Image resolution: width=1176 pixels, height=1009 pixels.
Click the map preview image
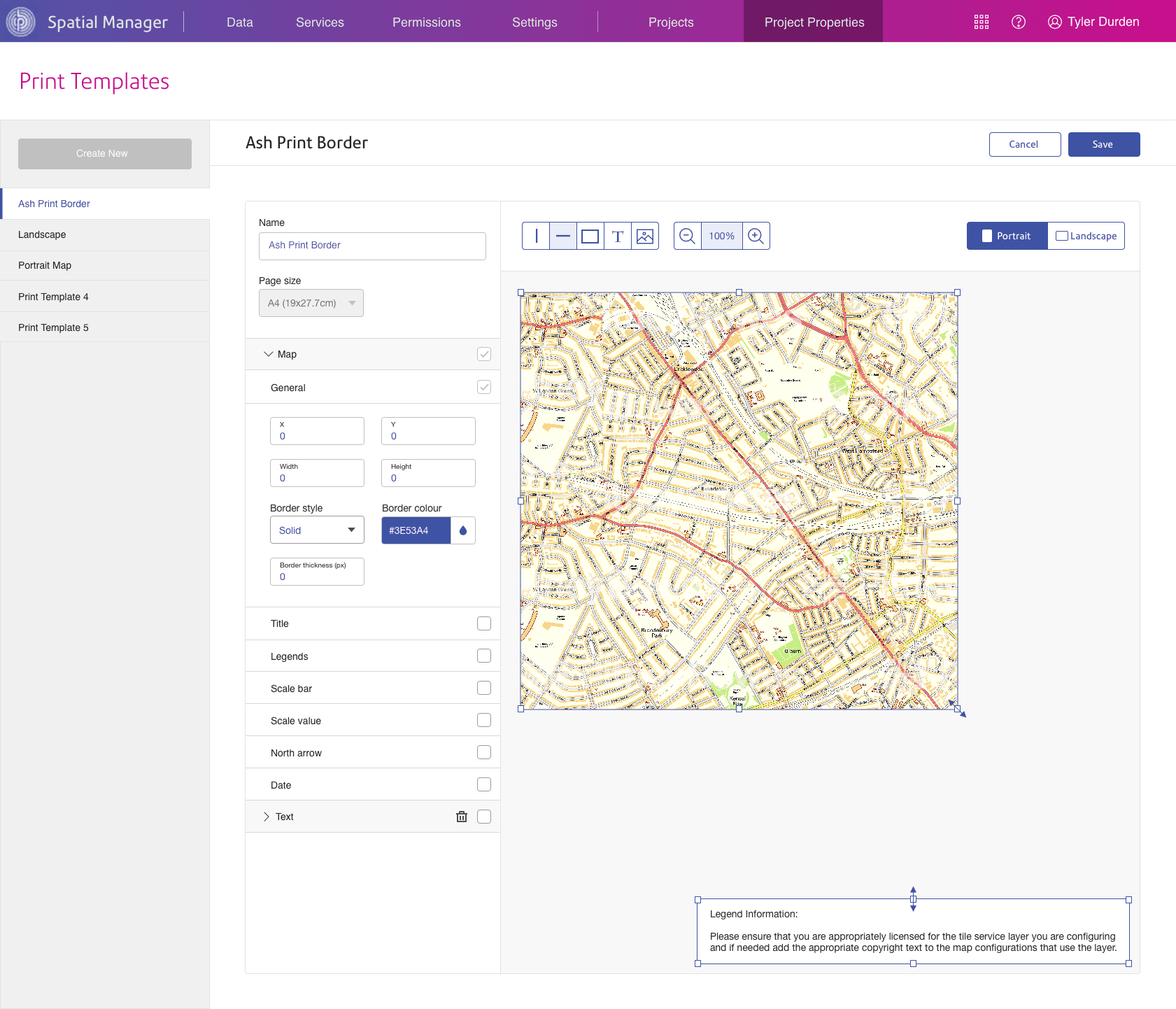pos(739,501)
